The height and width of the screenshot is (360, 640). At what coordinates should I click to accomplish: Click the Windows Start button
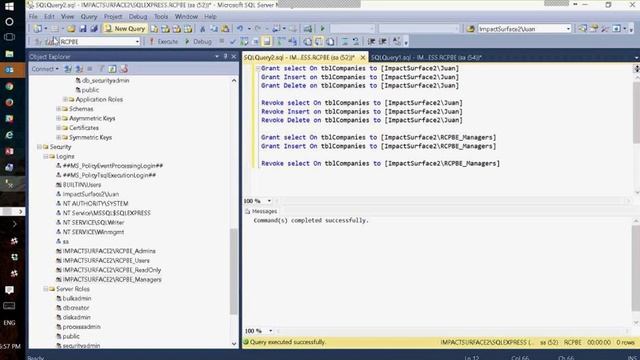pos(9,6)
